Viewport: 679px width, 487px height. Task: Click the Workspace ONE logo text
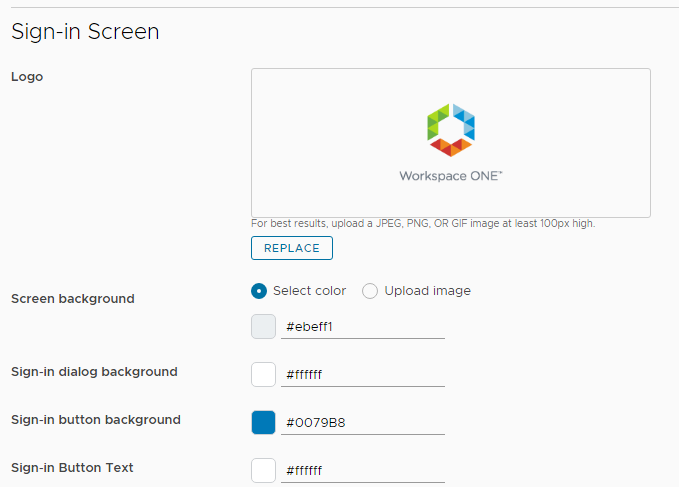[x=451, y=176]
